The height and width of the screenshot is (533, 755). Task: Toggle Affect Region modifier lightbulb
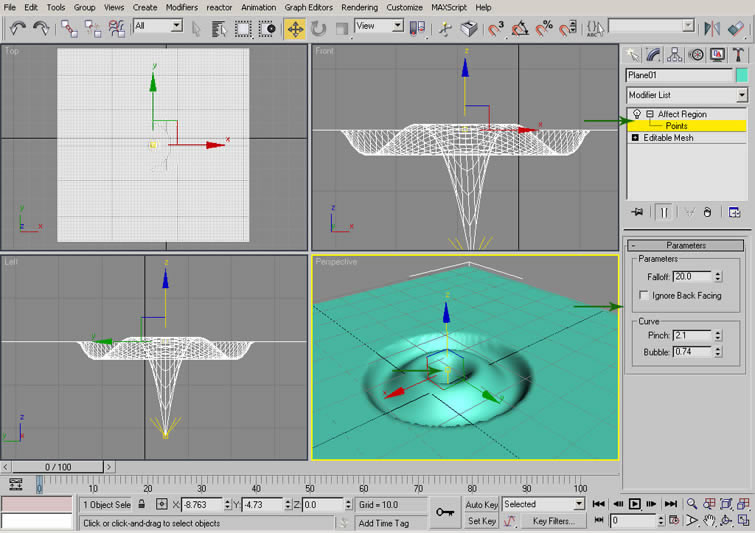point(636,114)
